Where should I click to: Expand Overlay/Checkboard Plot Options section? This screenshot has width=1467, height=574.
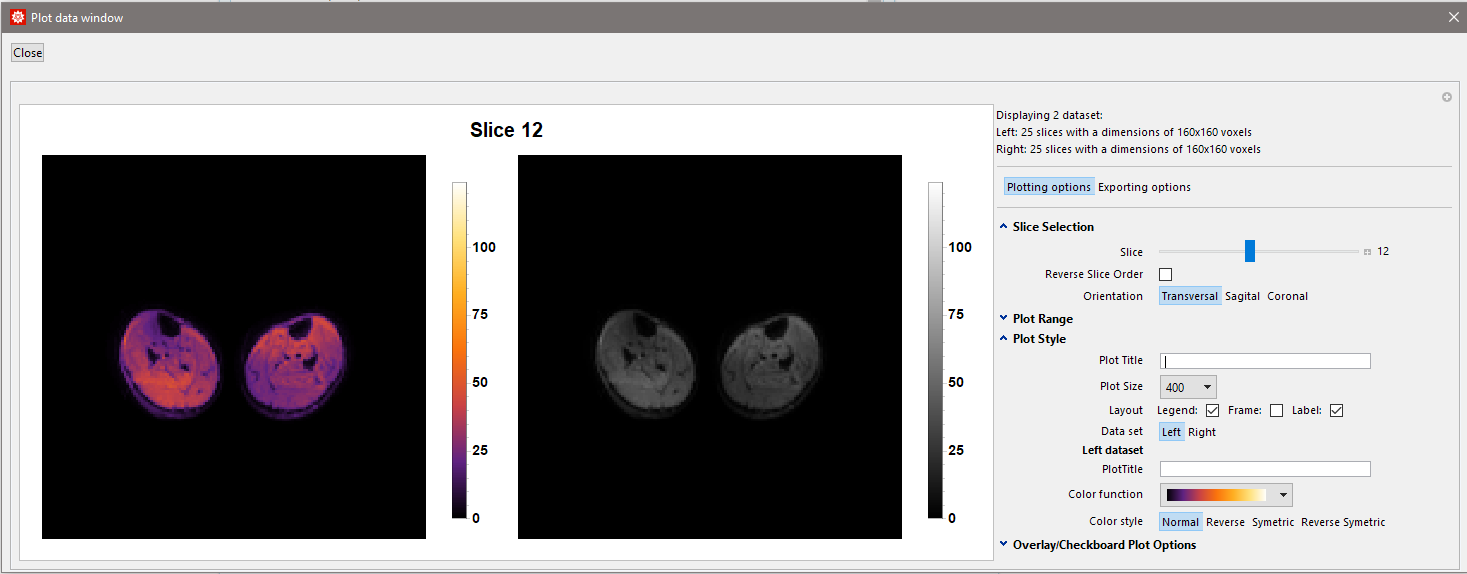[1098, 545]
